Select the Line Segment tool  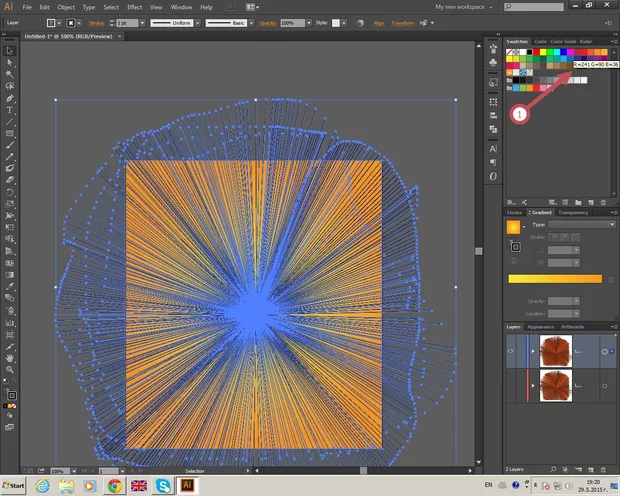click(x=10, y=122)
